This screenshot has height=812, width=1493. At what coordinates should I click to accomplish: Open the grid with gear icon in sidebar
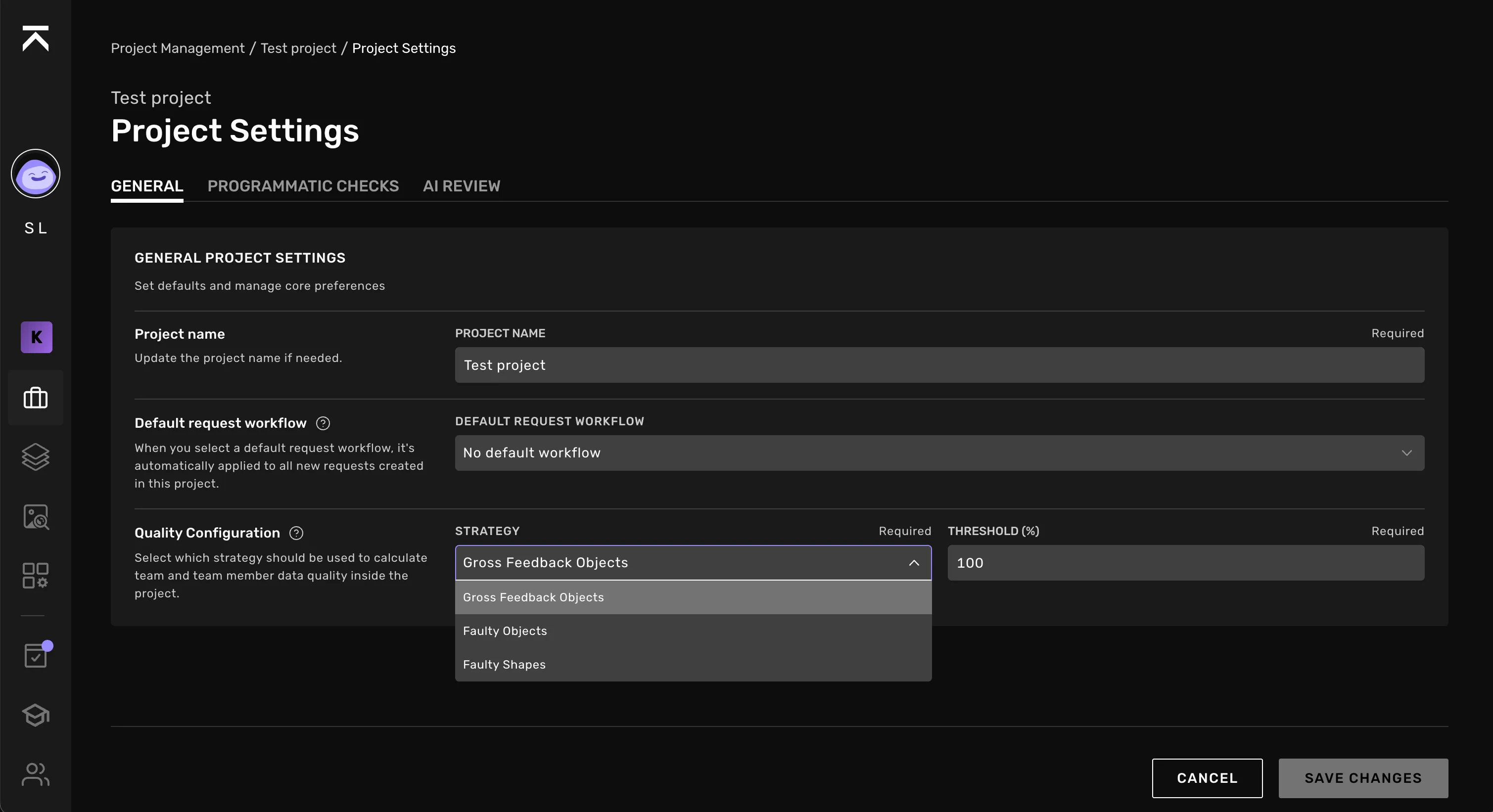pos(35,576)
